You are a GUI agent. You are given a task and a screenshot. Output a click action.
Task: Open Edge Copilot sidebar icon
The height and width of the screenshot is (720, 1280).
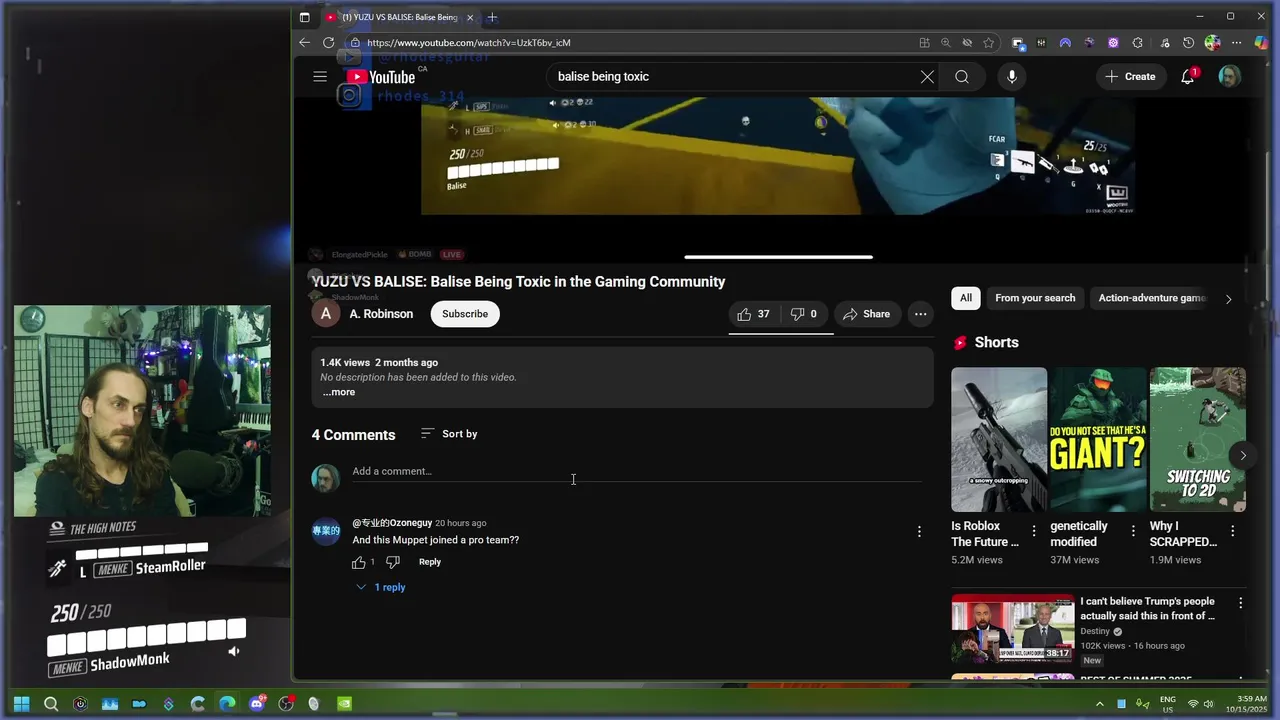pos(1261,43)
